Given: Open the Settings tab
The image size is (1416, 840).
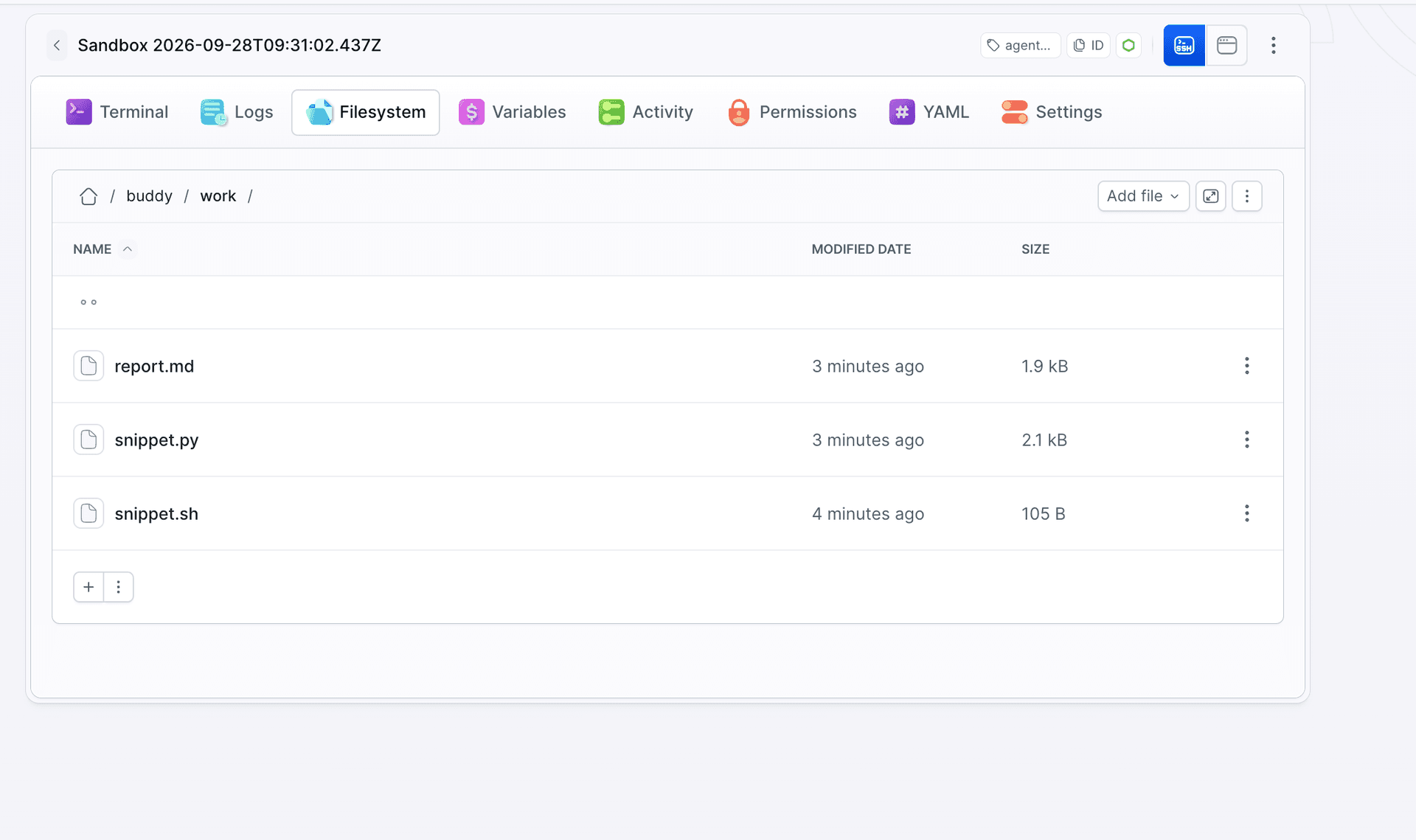Looking at the screenshot, I should point(1052,112).
